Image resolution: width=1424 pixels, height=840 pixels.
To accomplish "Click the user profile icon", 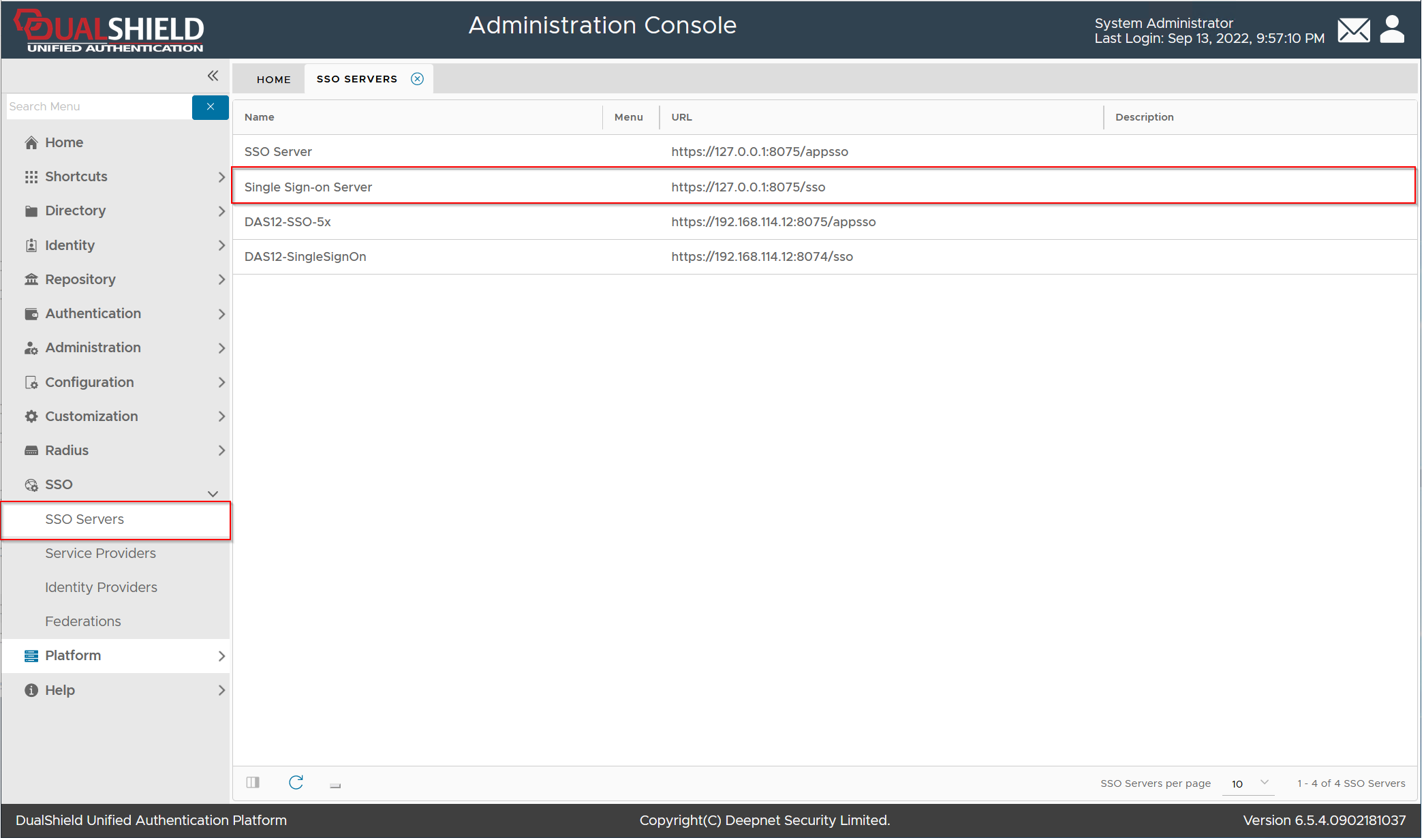I will point(1391,30).
